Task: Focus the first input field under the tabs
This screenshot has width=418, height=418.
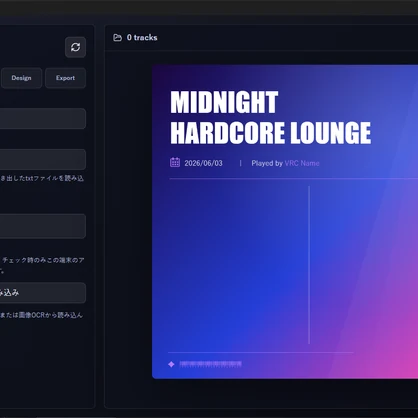Action: tap(43, 118)
